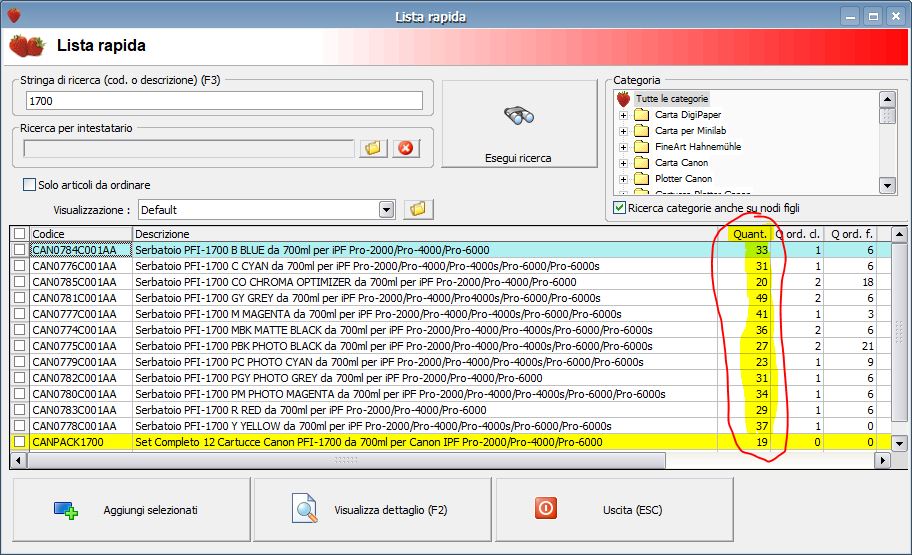Image resolution: width=912 pixels, height=555 pixels.
Task: Click the Carta per Minilab folder icon
Action: 642,131
